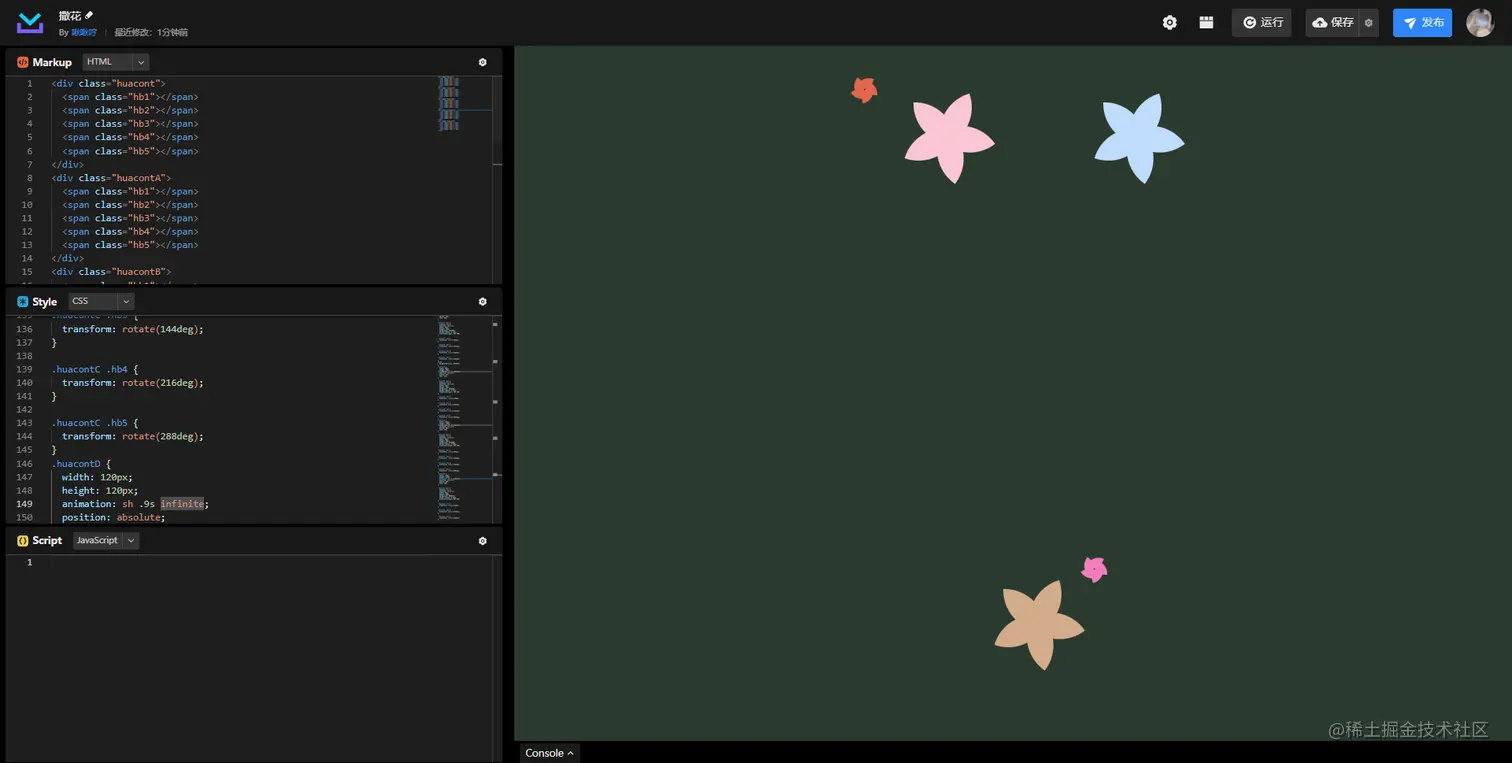Click line number 149 in the Style editor
The image size is (1512, 763).
point(24,504)
